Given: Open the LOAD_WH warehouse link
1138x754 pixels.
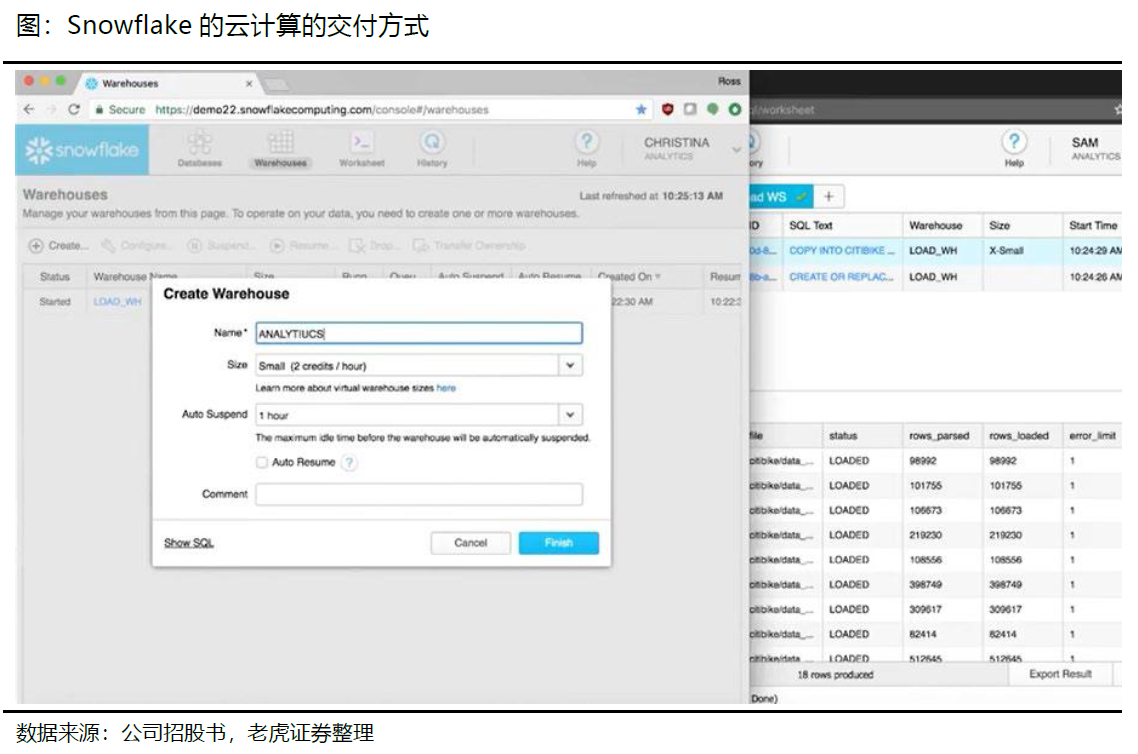Looking at the screenshot, I should [118, 301].
